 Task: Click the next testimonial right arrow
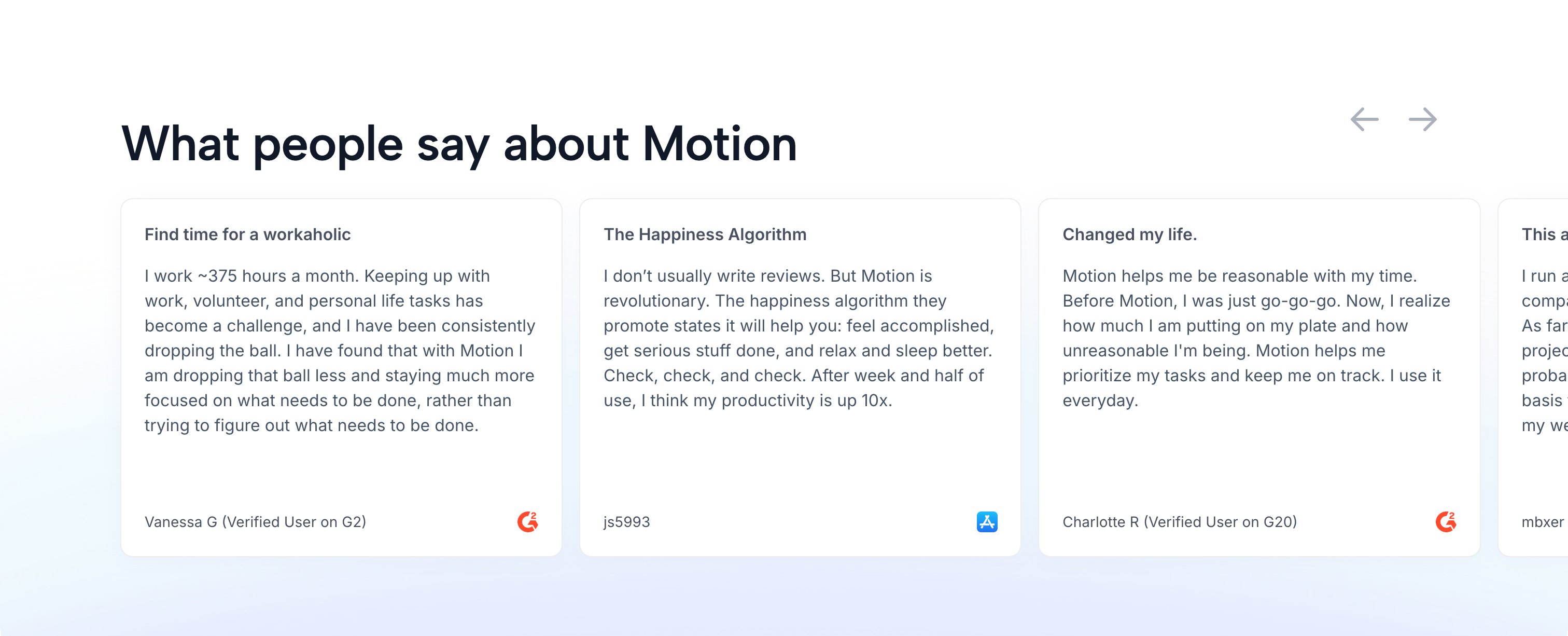[x=1422, y=119]
